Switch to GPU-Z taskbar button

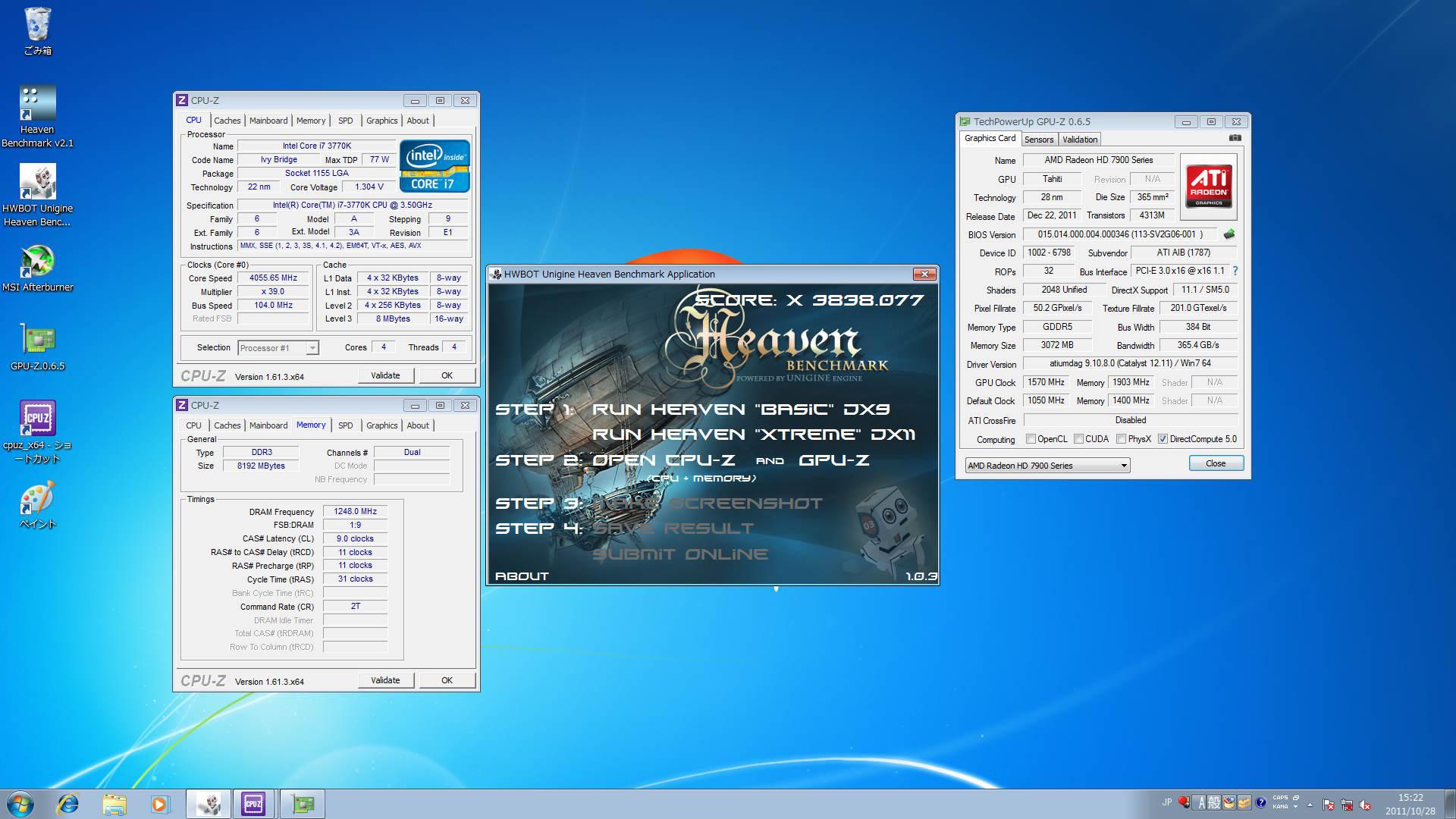[x=303, y=804]
